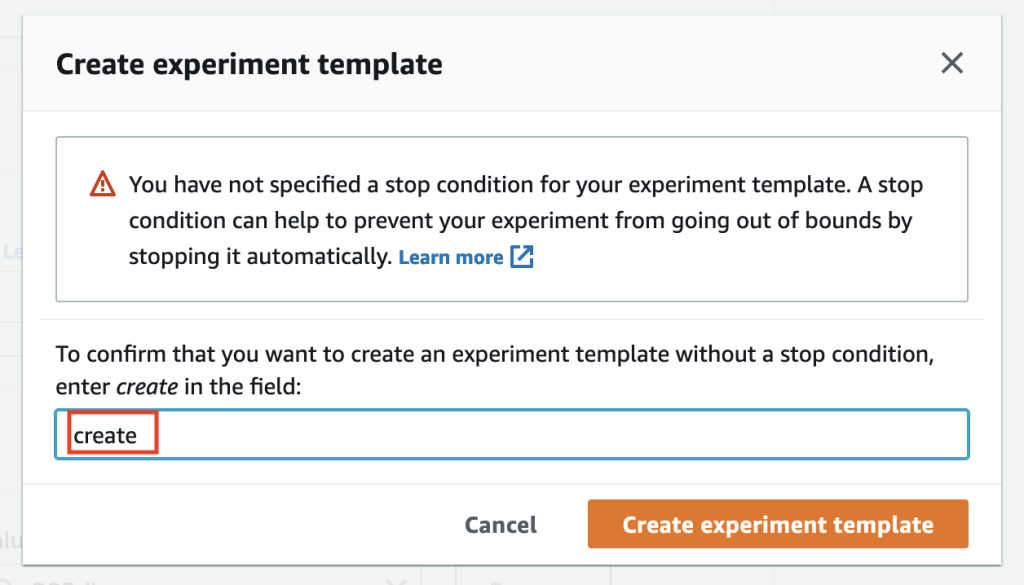The image size is (1024, 585).
Task: Click the dialog title Create experiment template
Action: (x=250, y=63)
